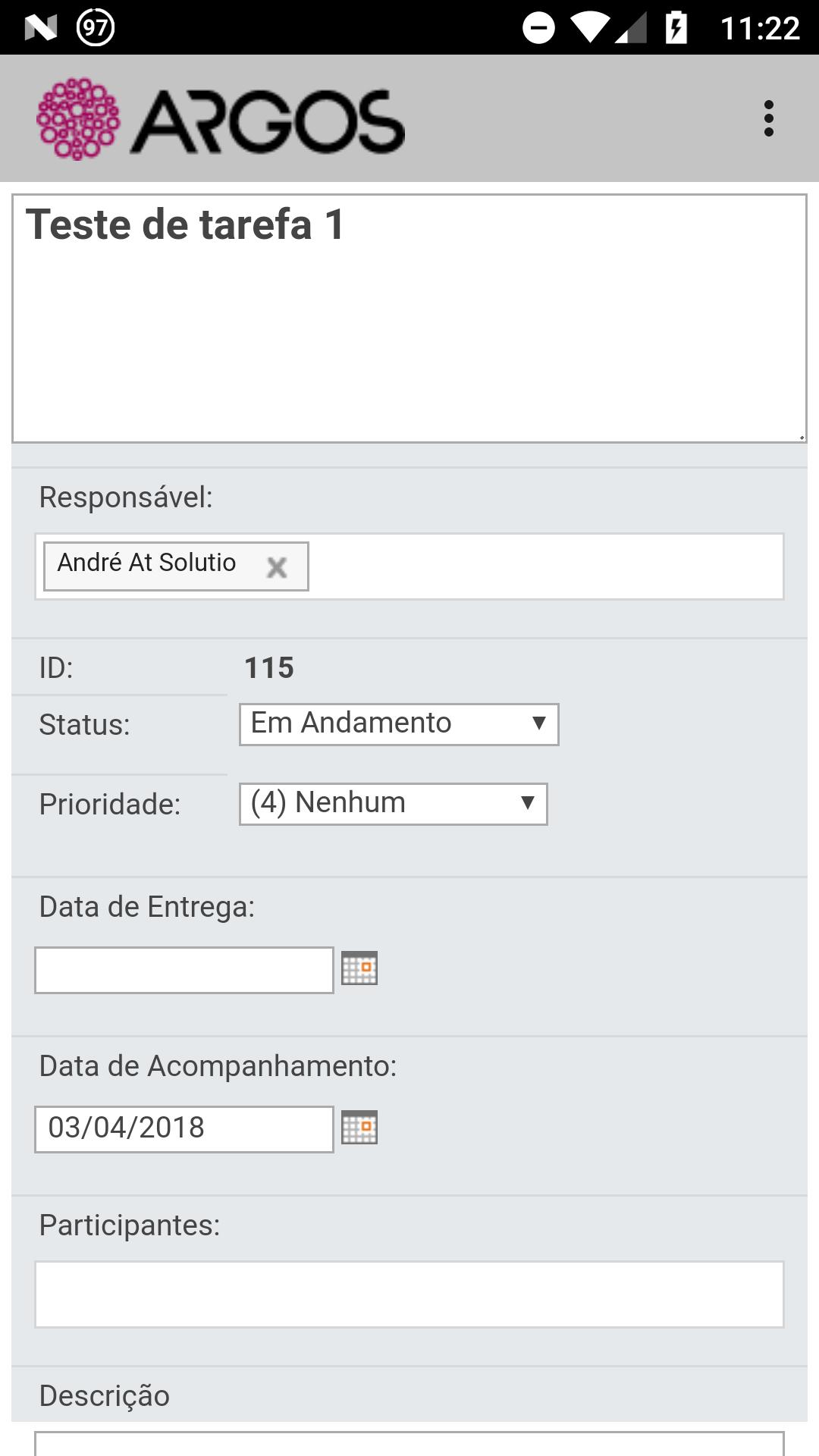Screen dimensions: 819x1456
Task: Tap the ARGOS logo
Action: [221, 119]
